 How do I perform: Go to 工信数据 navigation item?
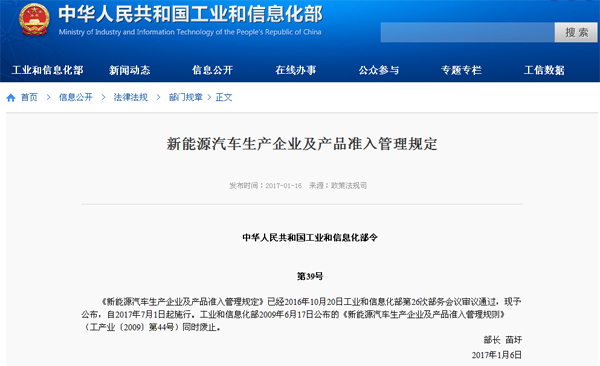[x=544, y=70]
